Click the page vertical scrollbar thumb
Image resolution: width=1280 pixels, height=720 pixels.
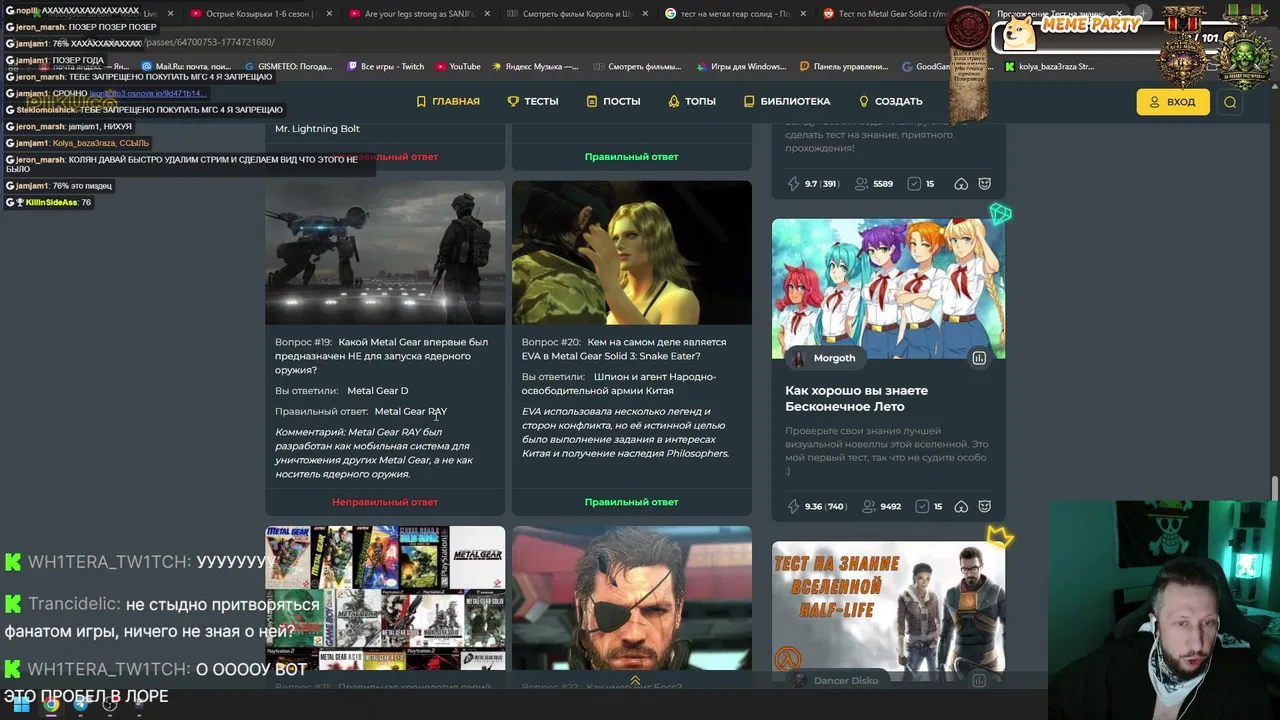tap(1274, 487)
